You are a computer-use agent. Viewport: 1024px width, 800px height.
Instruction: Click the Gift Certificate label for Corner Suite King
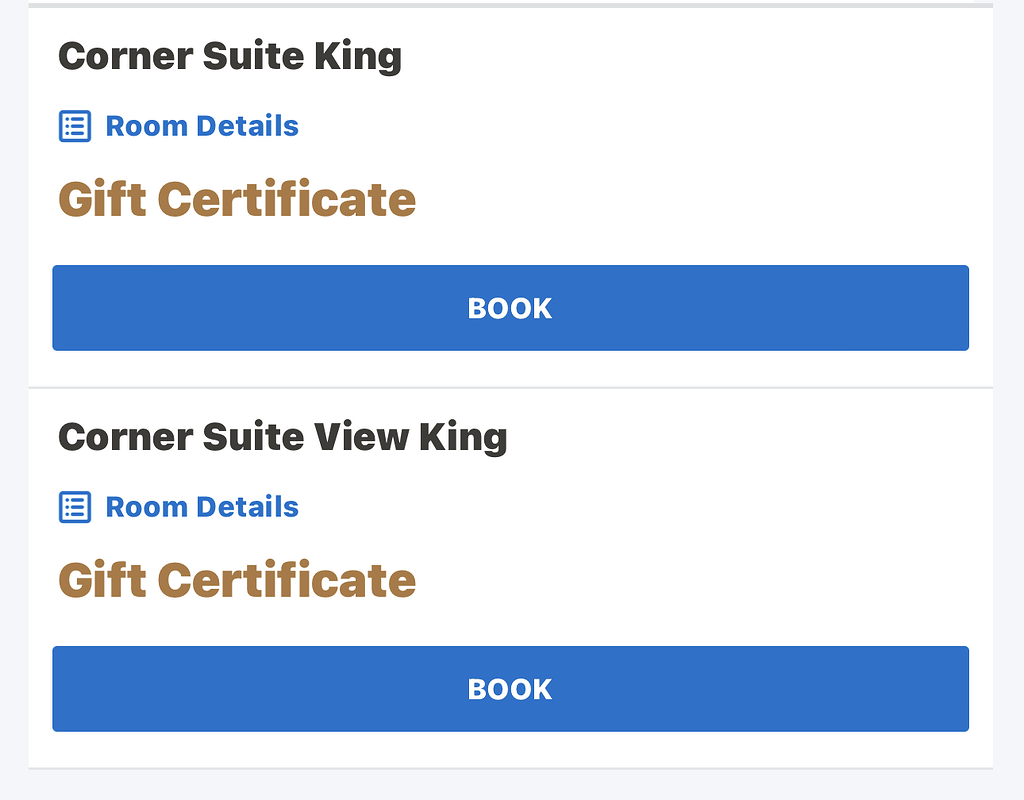click(236, 199)
